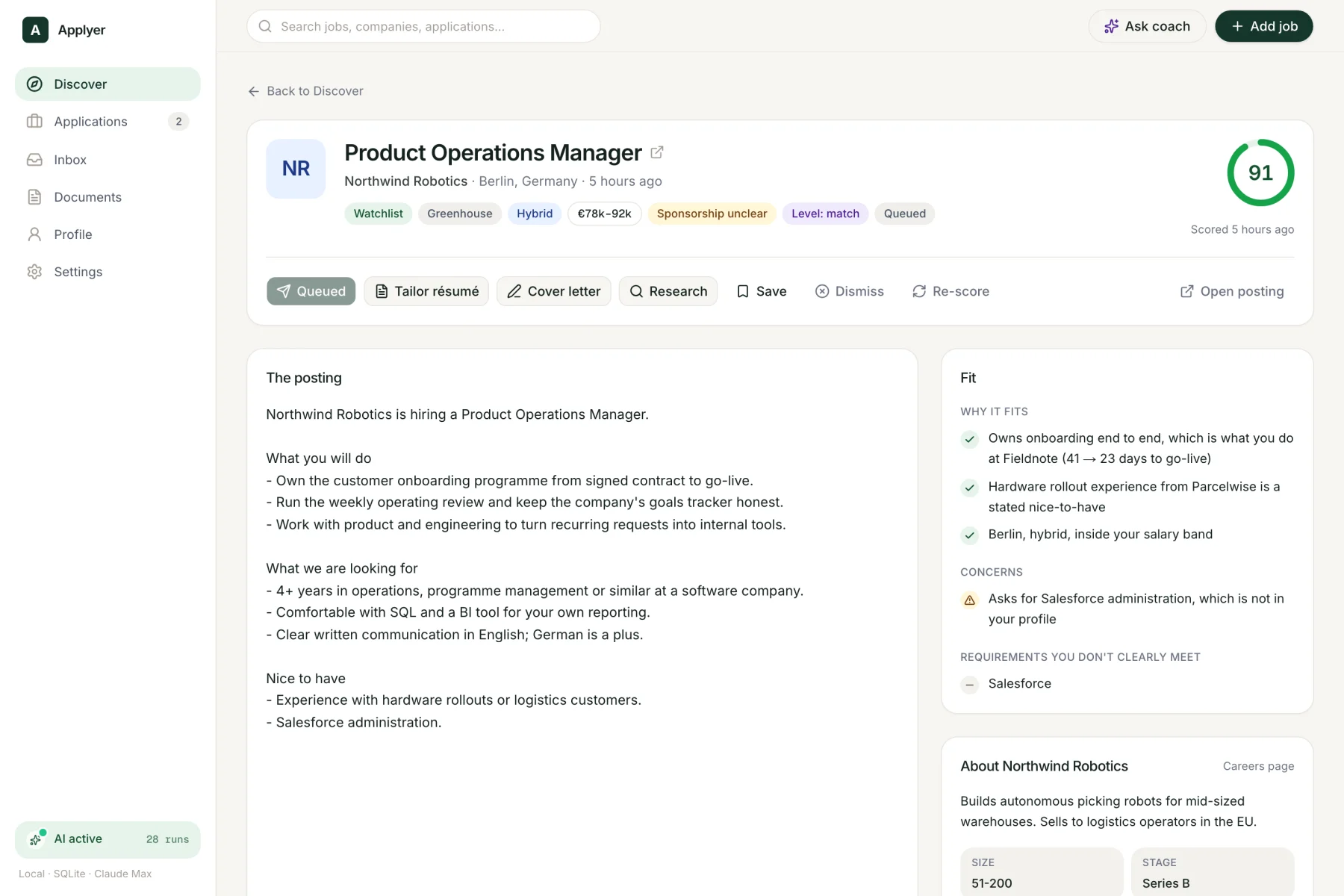Click the Product Operations Manager title
This screenshot has height=896, width=1344.
(x=493, y=152)
